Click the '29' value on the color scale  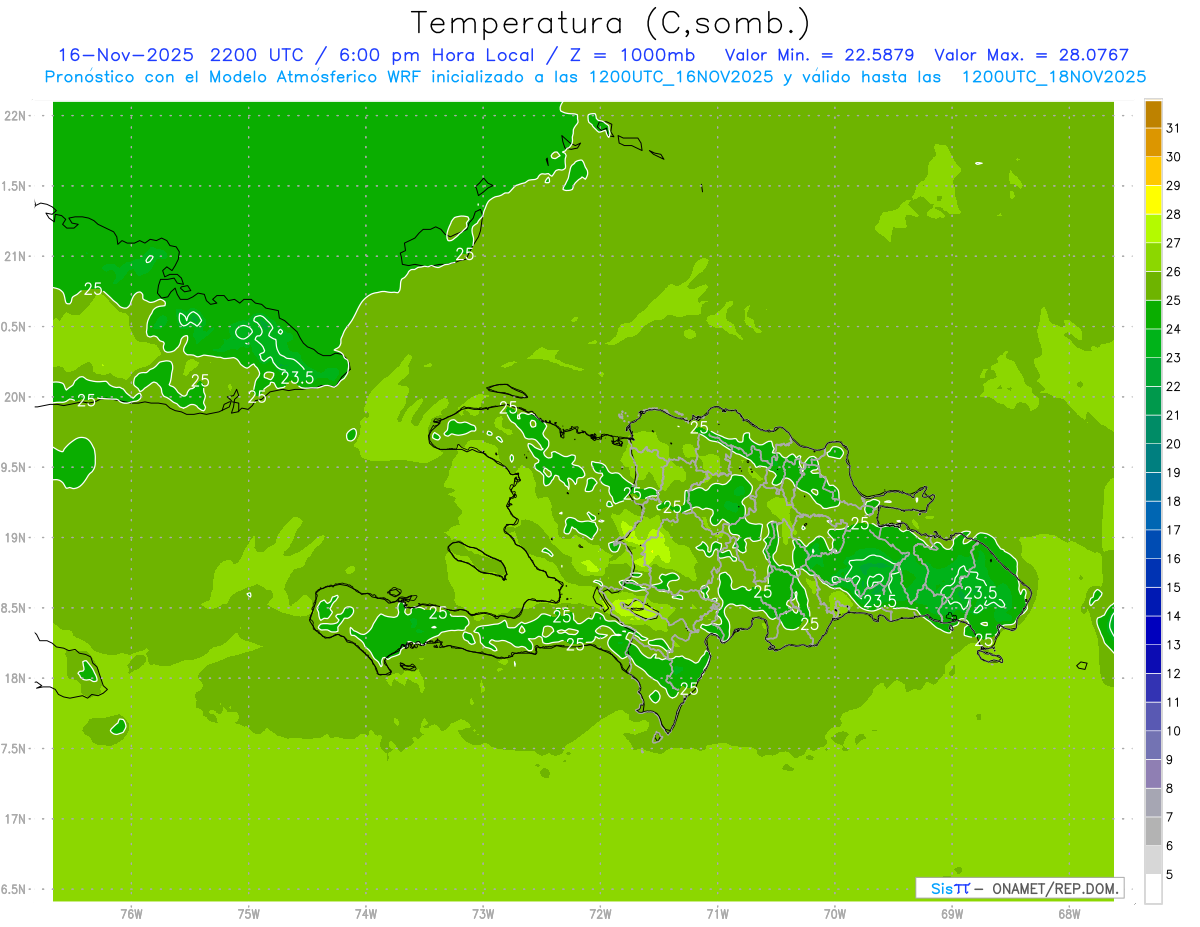click(x=1174, y=185)
